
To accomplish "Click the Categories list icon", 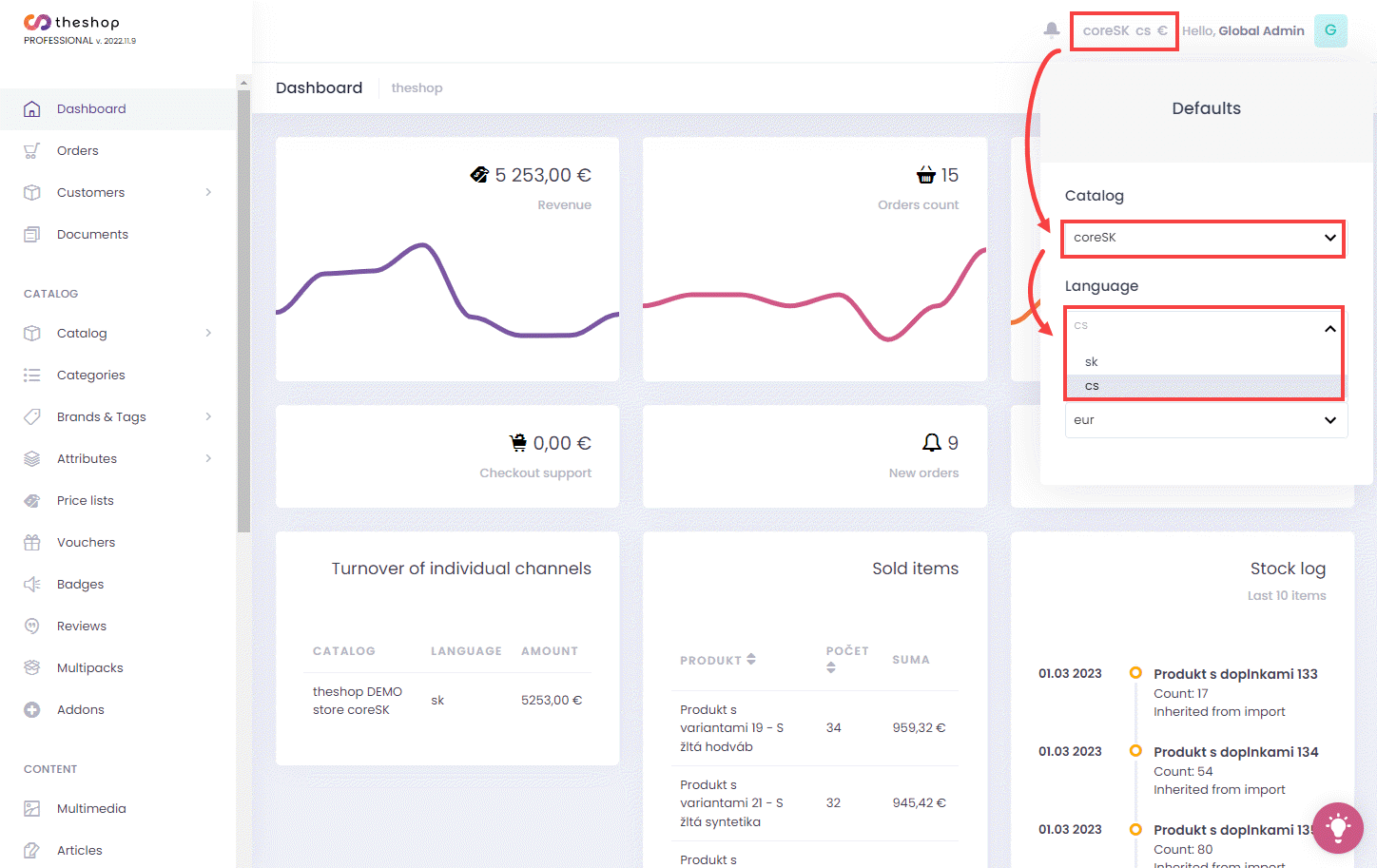I will tap(32, 375).
